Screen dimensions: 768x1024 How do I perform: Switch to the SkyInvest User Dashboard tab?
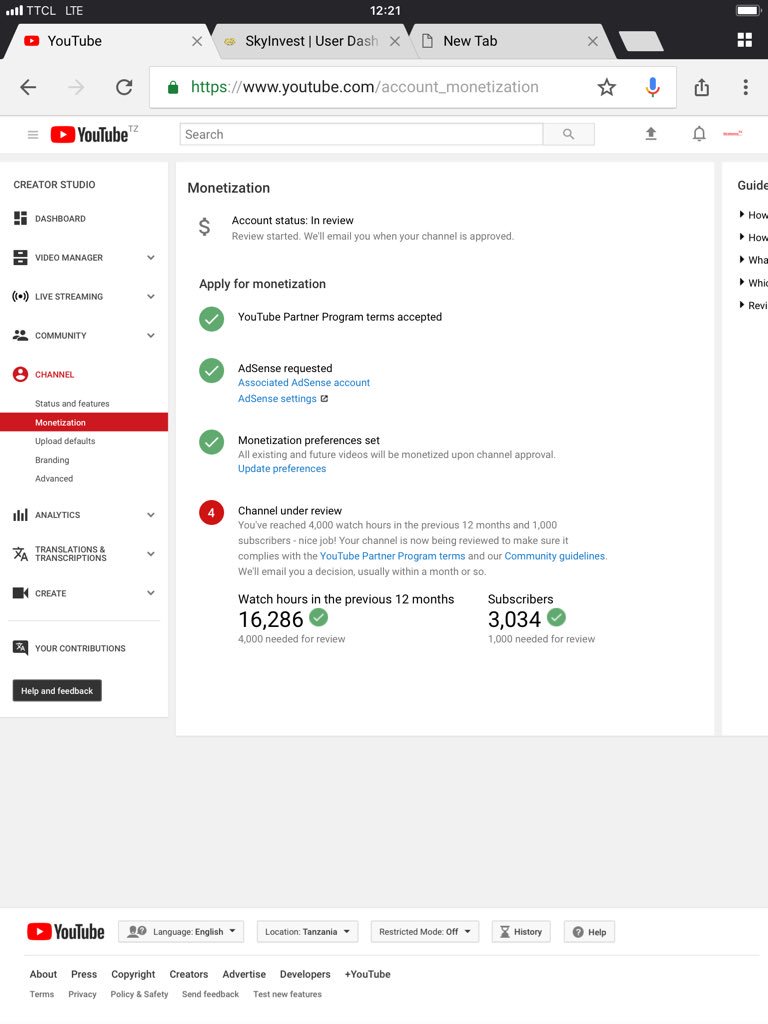point(312,41)
